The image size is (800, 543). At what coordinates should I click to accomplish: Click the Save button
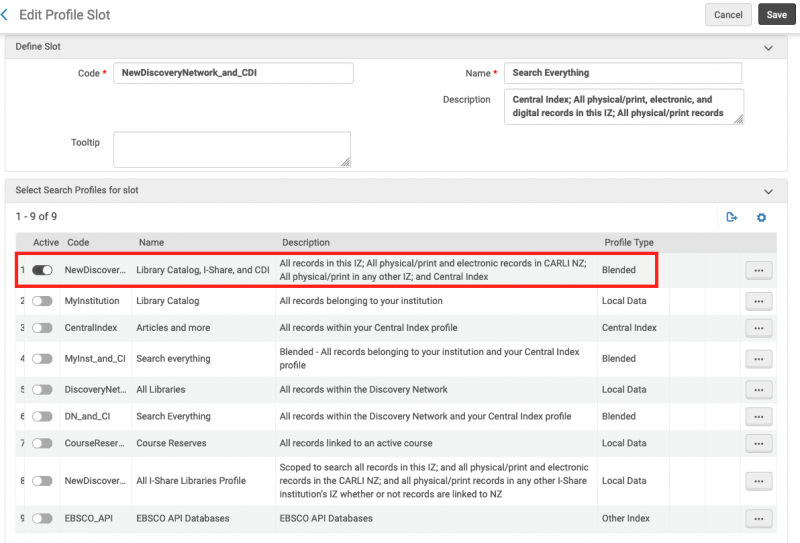point(777,15)
